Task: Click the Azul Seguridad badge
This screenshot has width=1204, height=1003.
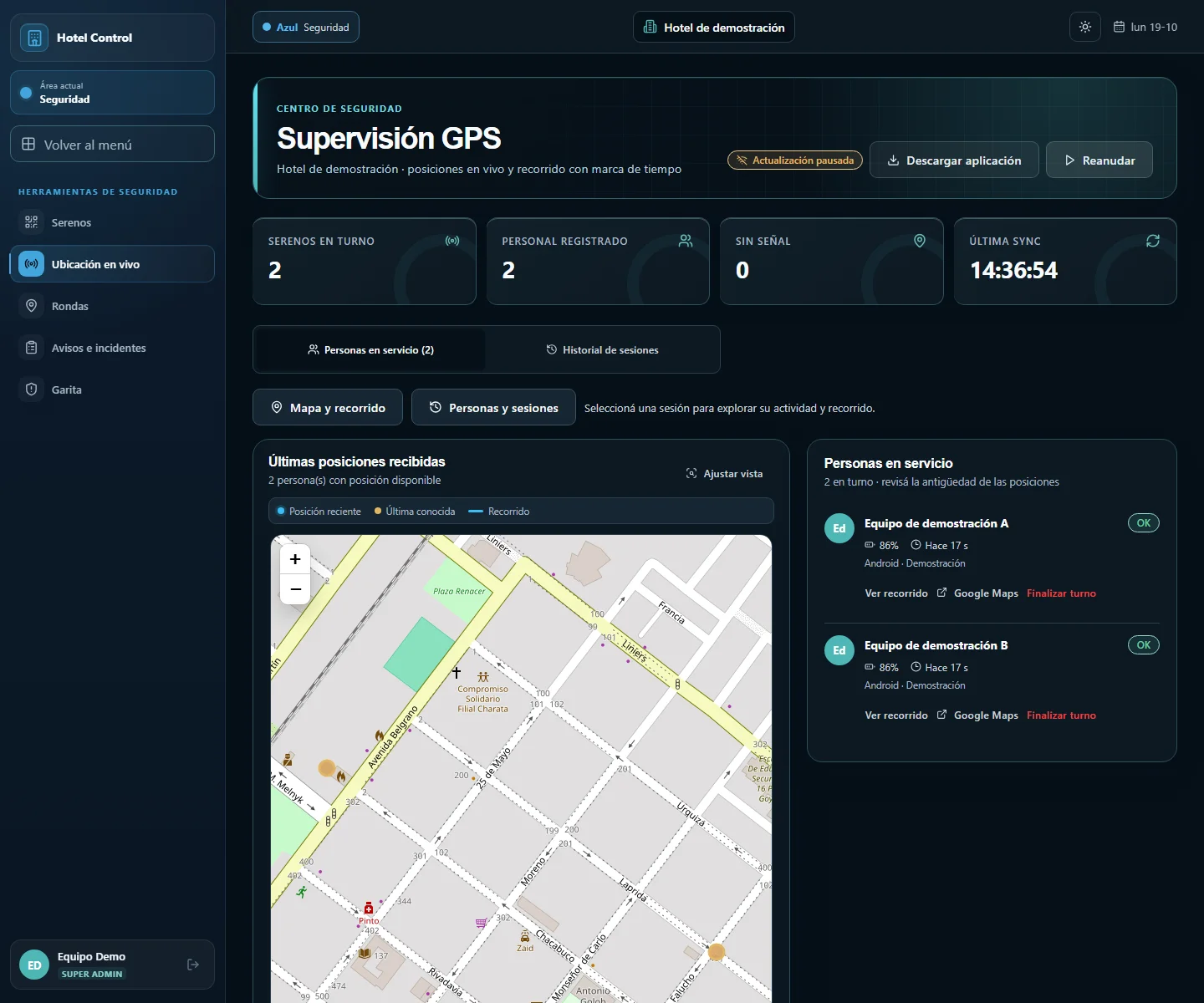Action: coord(306,27)
